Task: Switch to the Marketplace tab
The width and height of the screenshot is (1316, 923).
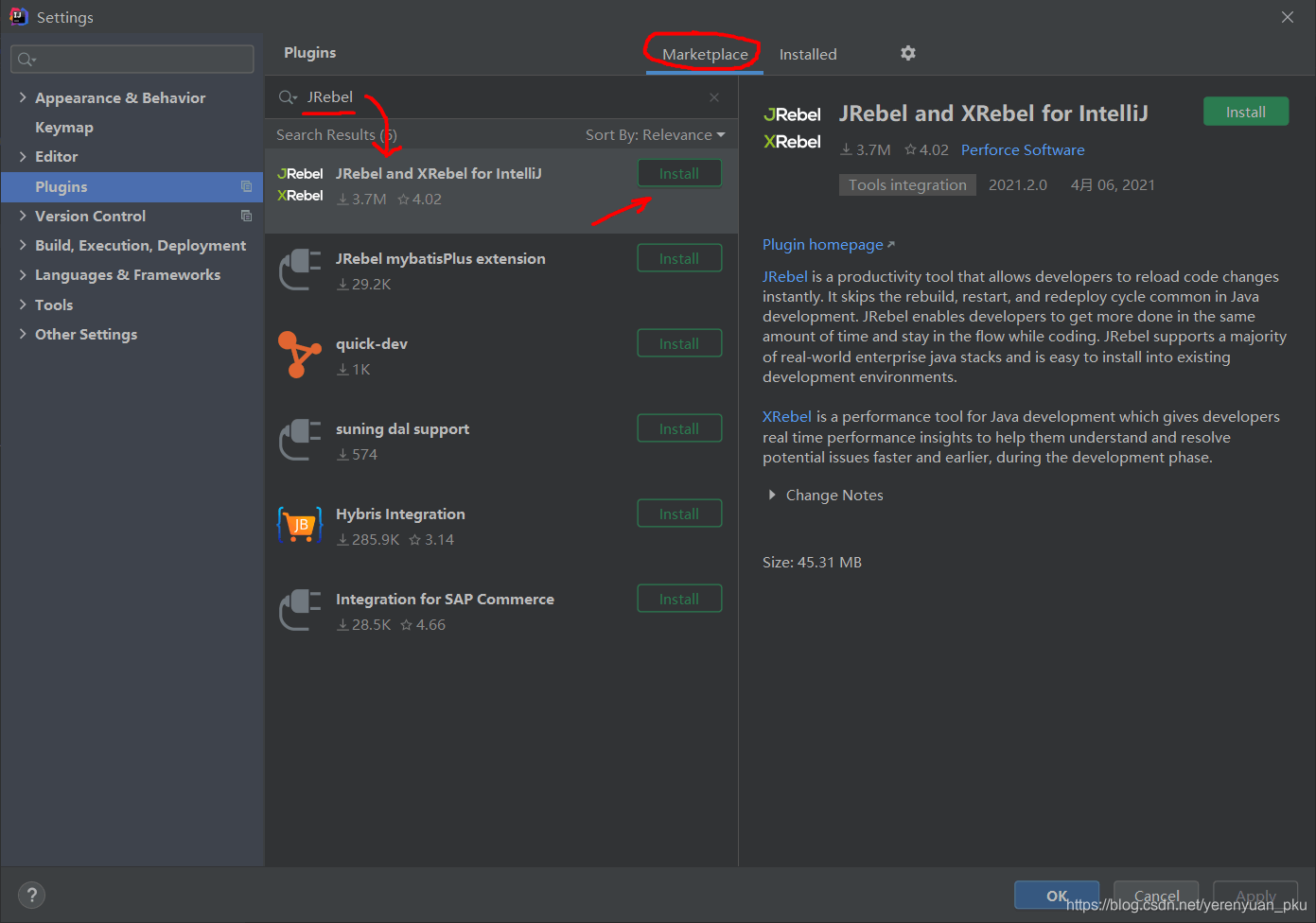Action: [705, 55]
